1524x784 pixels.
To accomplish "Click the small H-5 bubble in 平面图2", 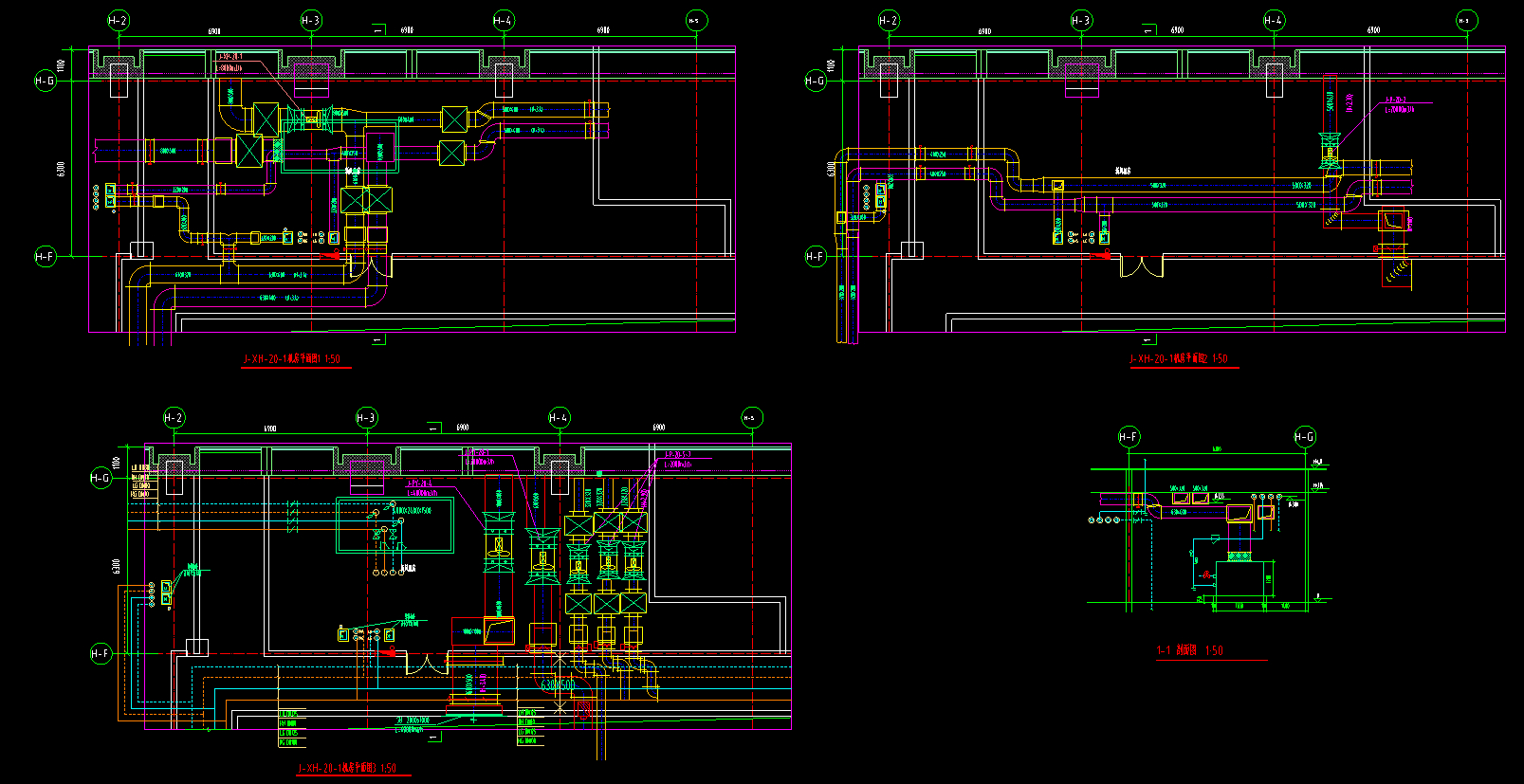I will (x=1466, y=20).
